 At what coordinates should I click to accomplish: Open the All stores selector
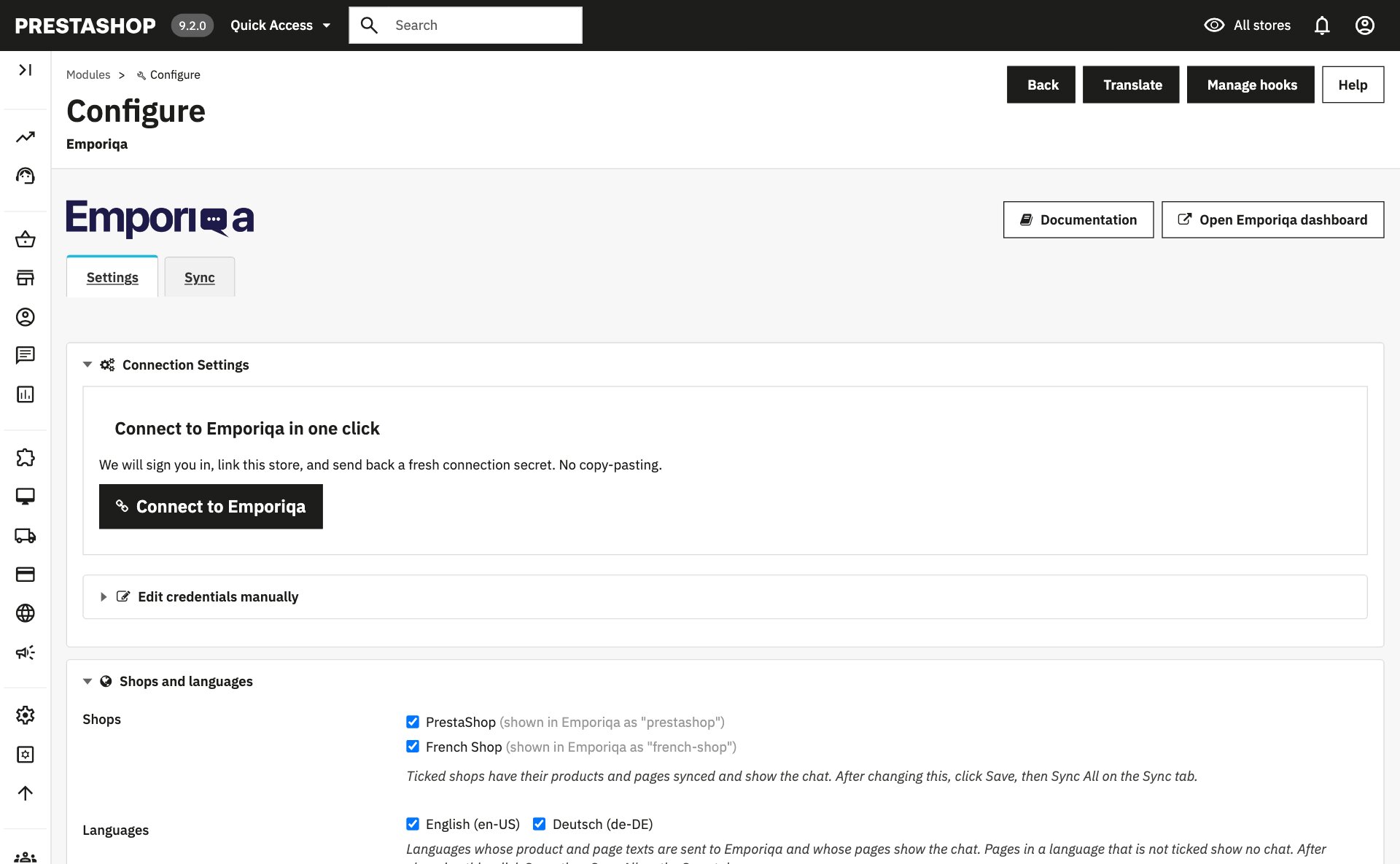click(1247, 26)
